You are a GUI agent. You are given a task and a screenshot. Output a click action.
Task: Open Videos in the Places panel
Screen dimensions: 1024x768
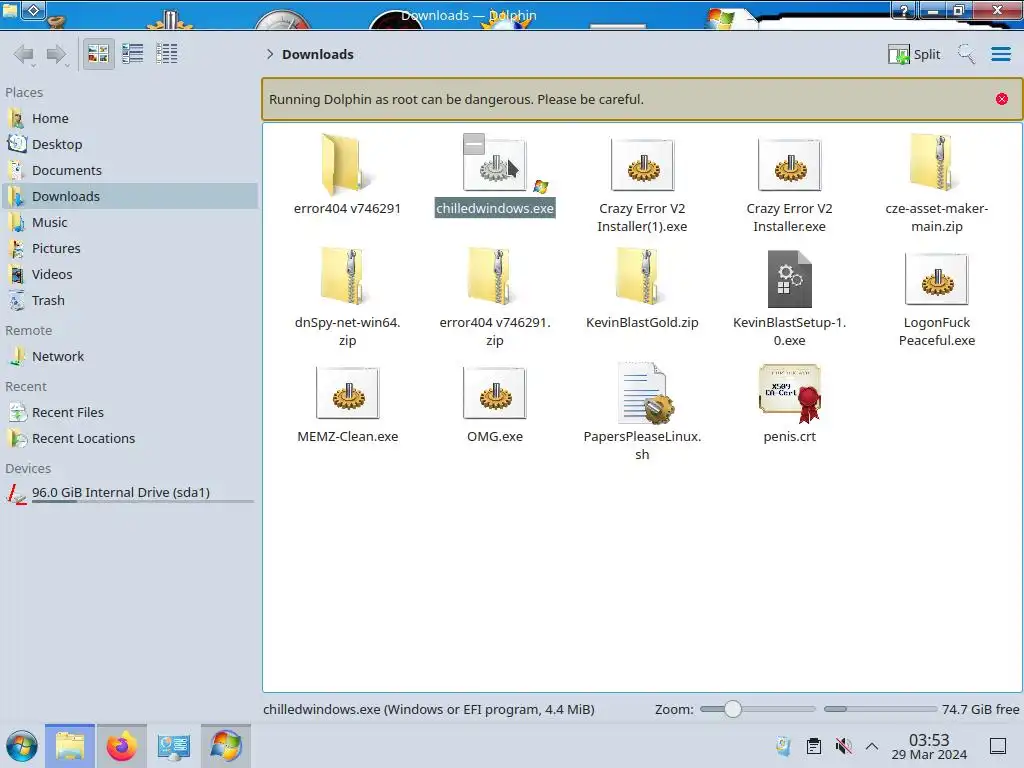coord(129,275)
